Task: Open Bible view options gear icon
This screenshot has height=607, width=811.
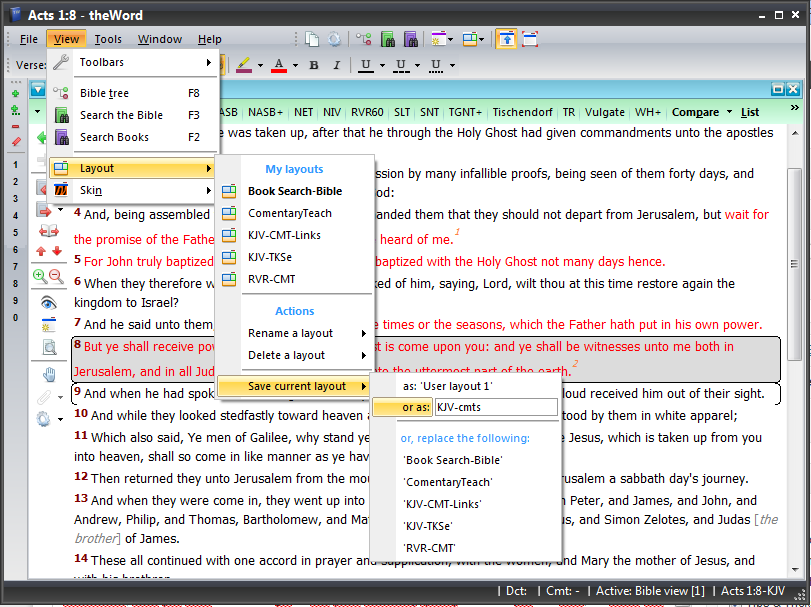Action: [44, 418]
